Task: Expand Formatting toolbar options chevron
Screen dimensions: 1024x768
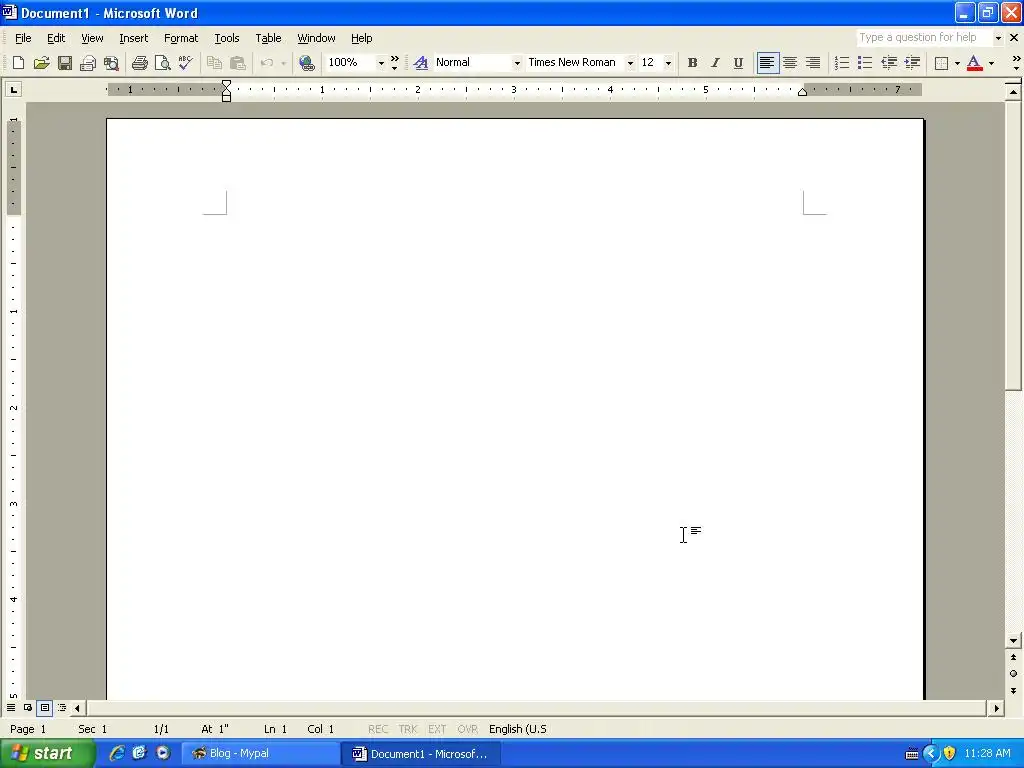Action: (x=1016, y=63)
